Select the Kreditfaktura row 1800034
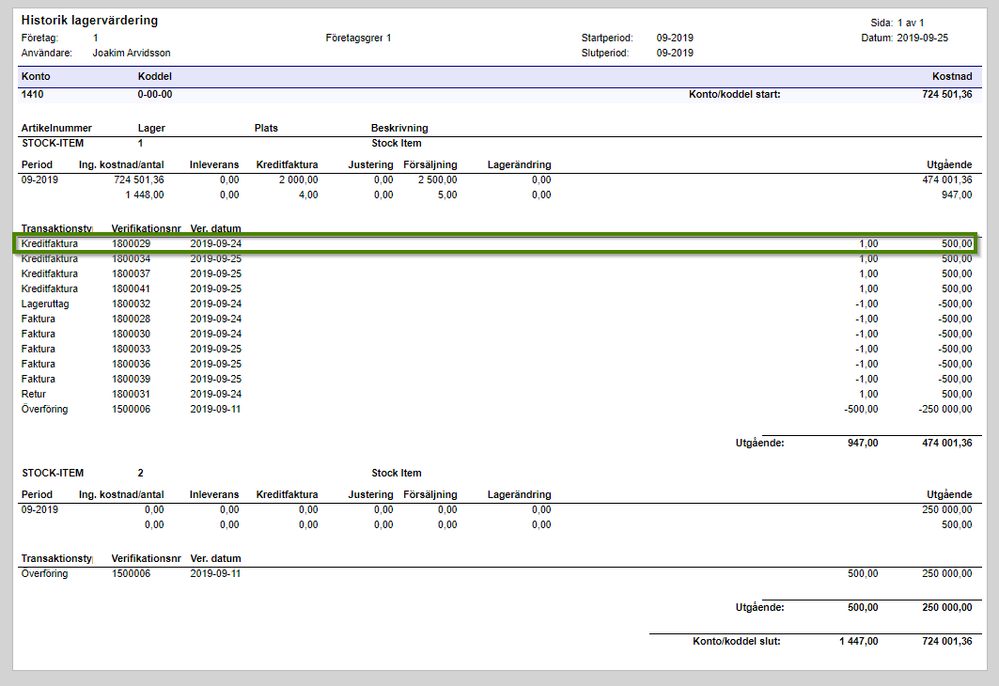The height and width of the screenshot is (686, 999). pos(497,259)
